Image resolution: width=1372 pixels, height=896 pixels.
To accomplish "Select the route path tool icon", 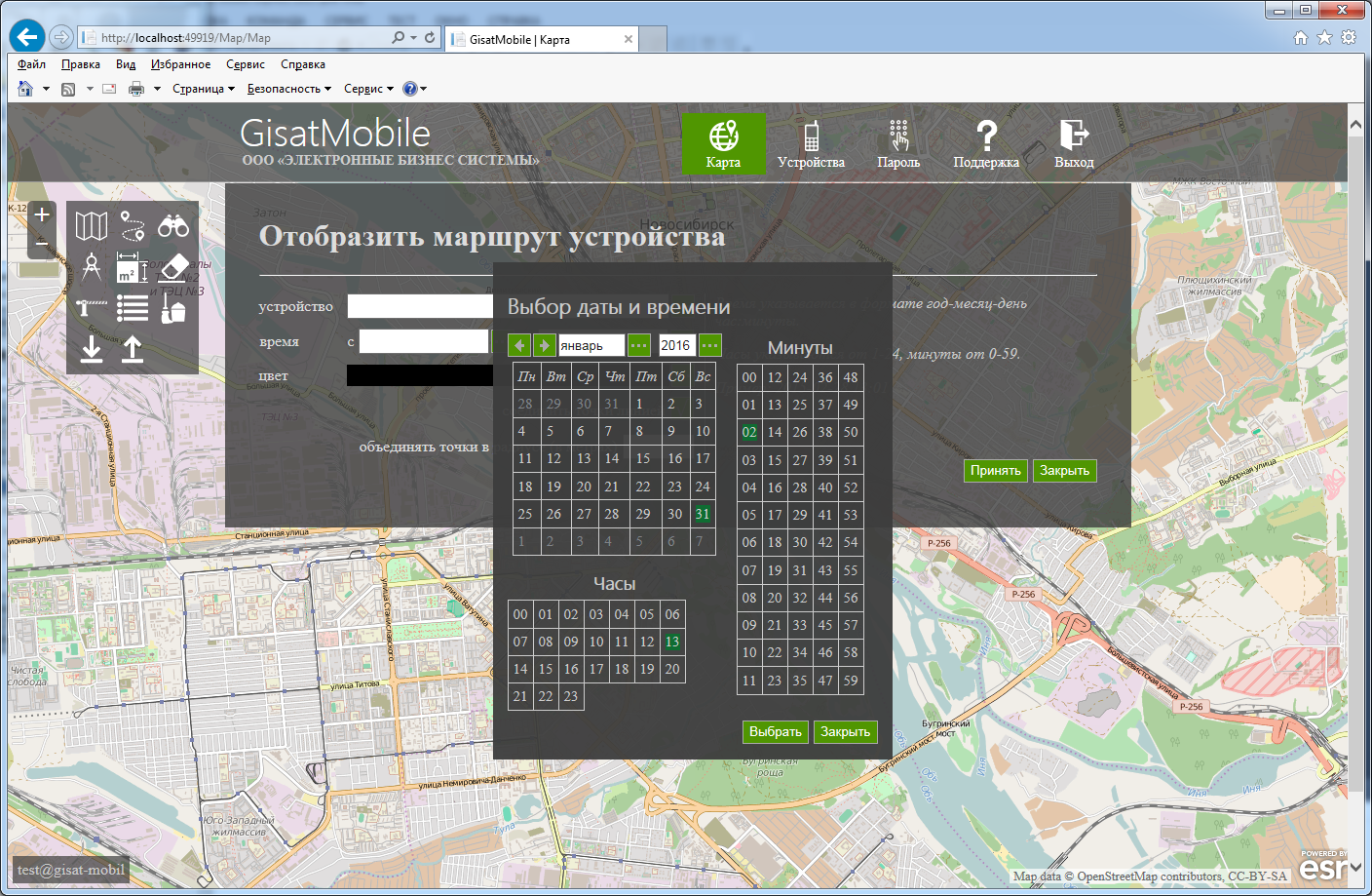I will coord(133,226).
